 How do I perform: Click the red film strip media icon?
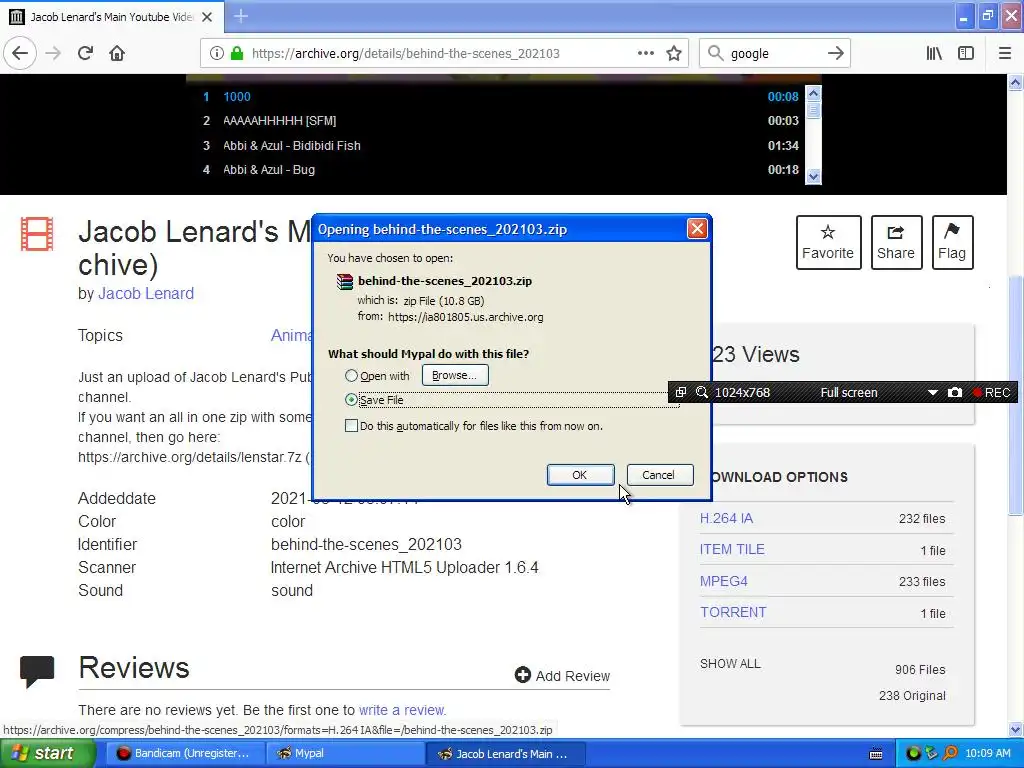click(x=37, y=234)
